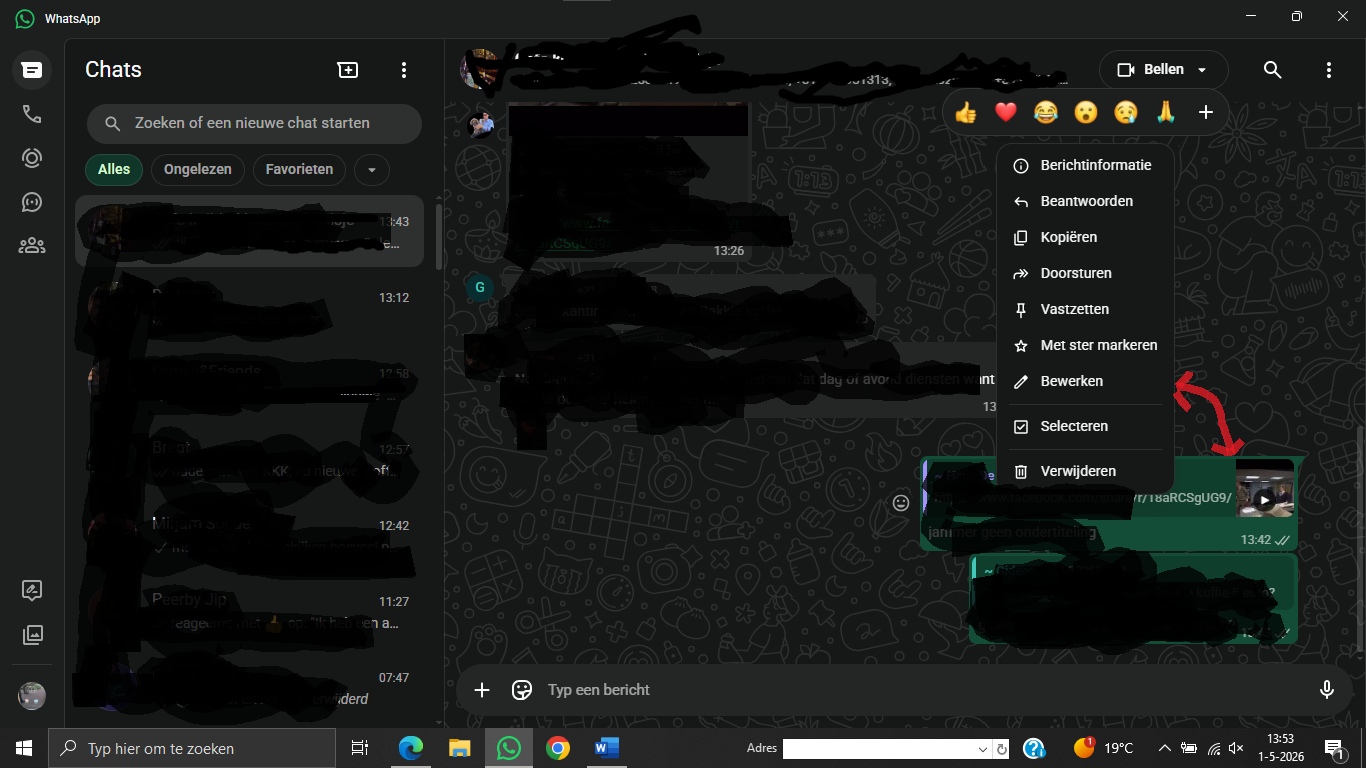Viewport: 1366px width, 768px height.
Task: Open the Chats list three-dot menu
Action: tap(404, 70)
